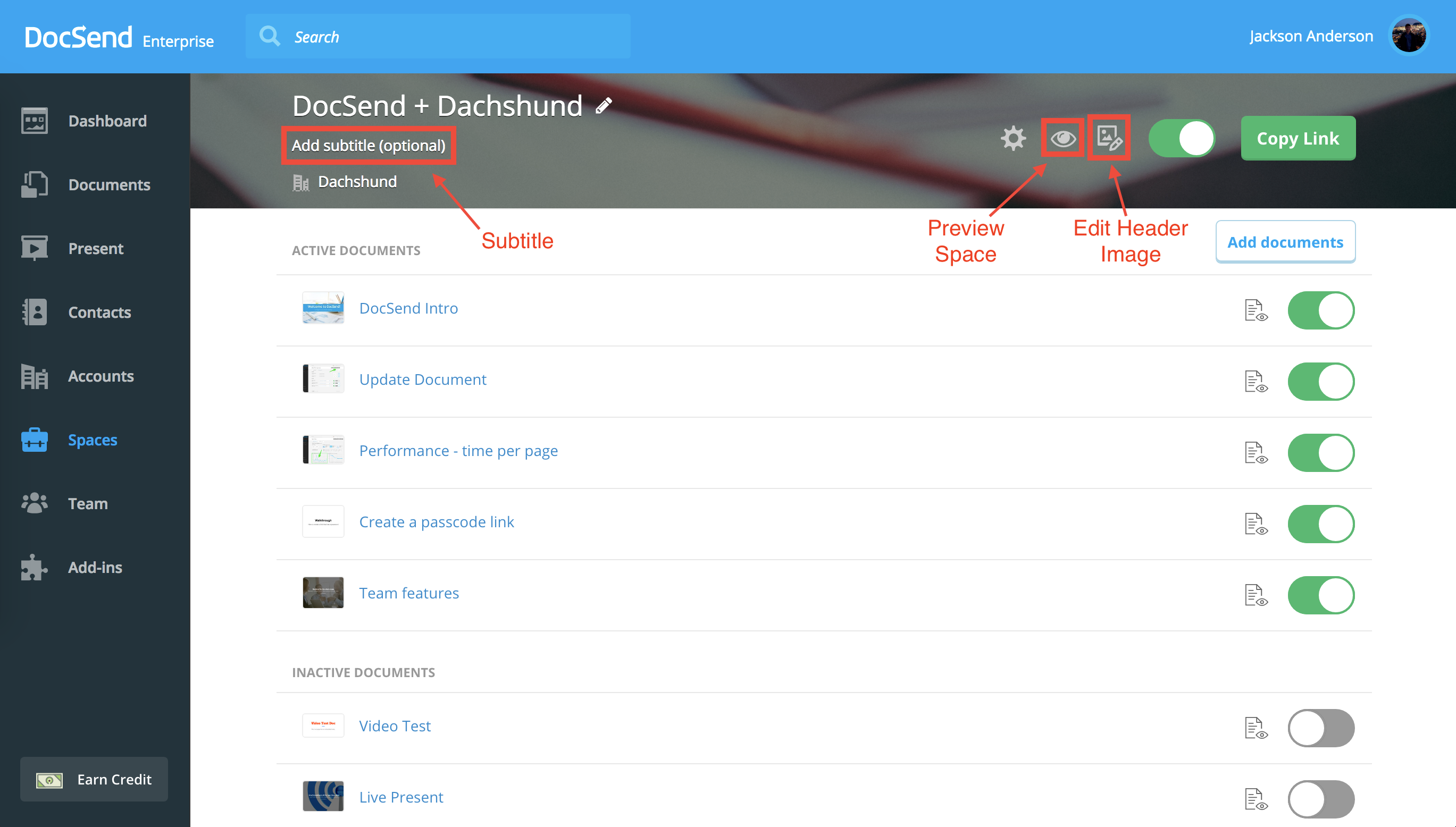Open the Team features link
This screenshot has height=827, width=1456.
coord(408,593)
